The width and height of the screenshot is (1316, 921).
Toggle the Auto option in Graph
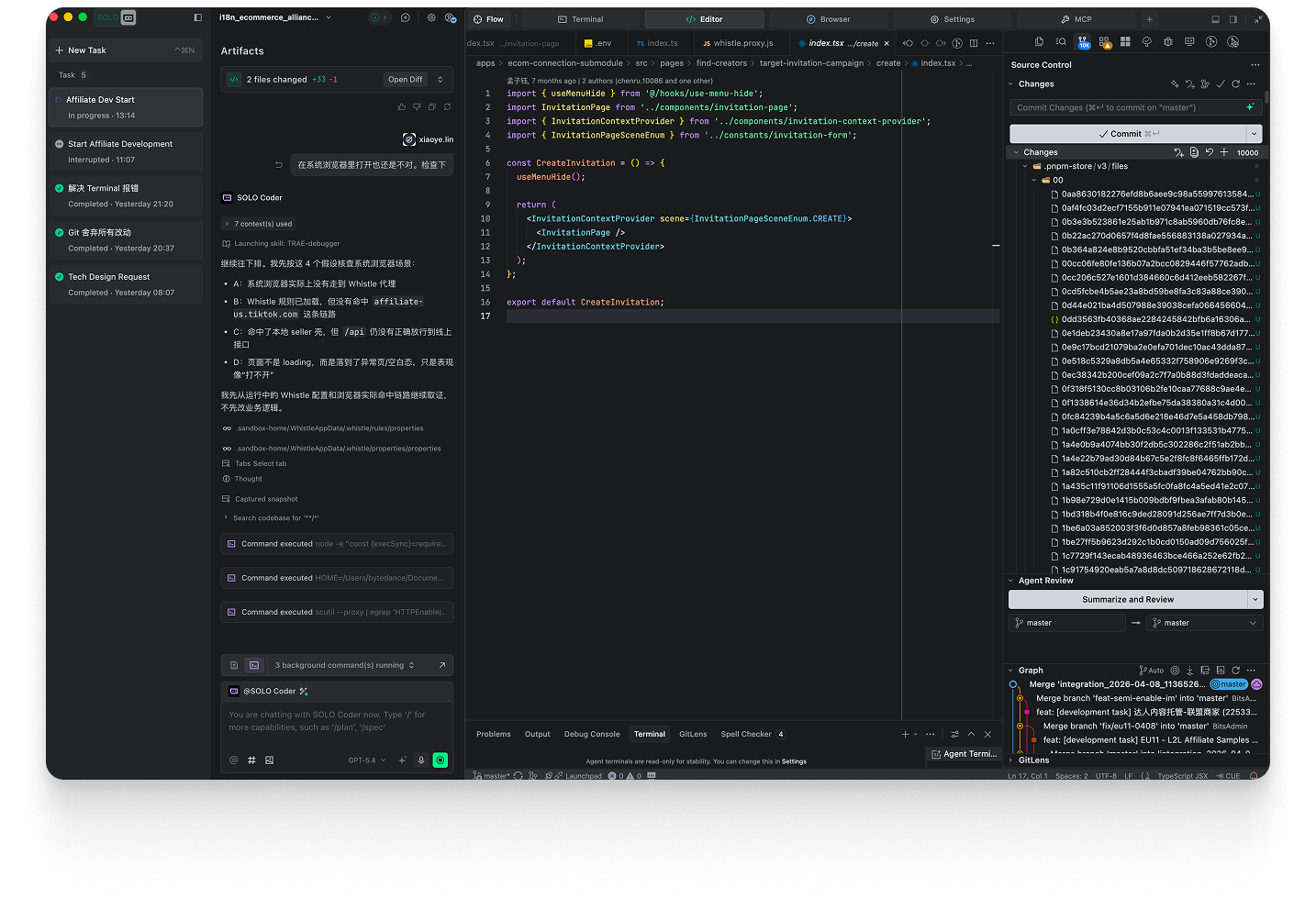[x=1152, y=671]
